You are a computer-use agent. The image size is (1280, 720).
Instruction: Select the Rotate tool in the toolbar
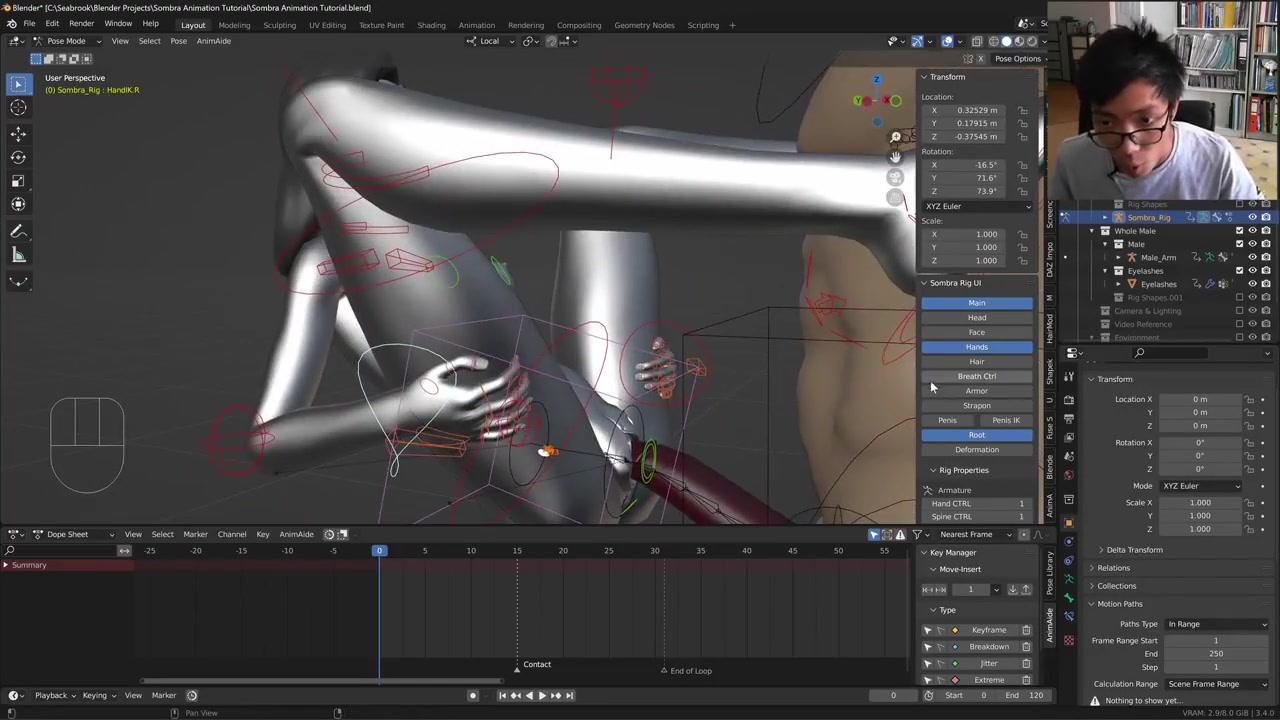pyautogui.click(x=18, y=157)
